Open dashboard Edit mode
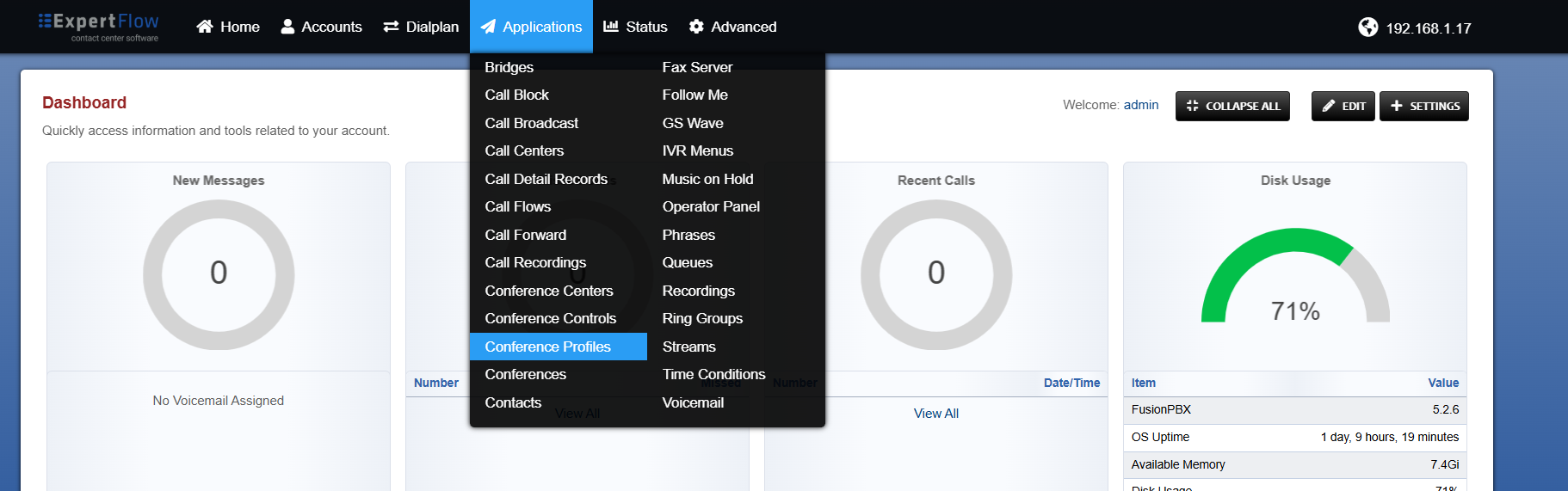This screenshot has height=491, width=1568. [1343, 106]
